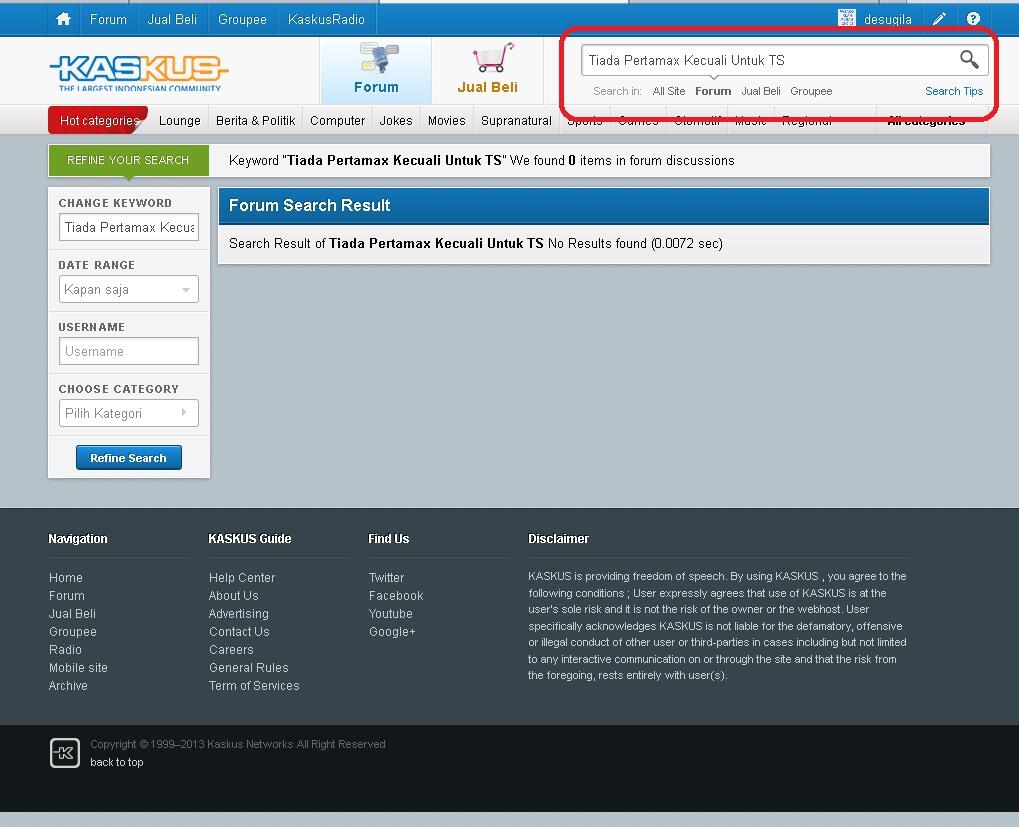Open Forum in top navigation bar

coord(108,19)
